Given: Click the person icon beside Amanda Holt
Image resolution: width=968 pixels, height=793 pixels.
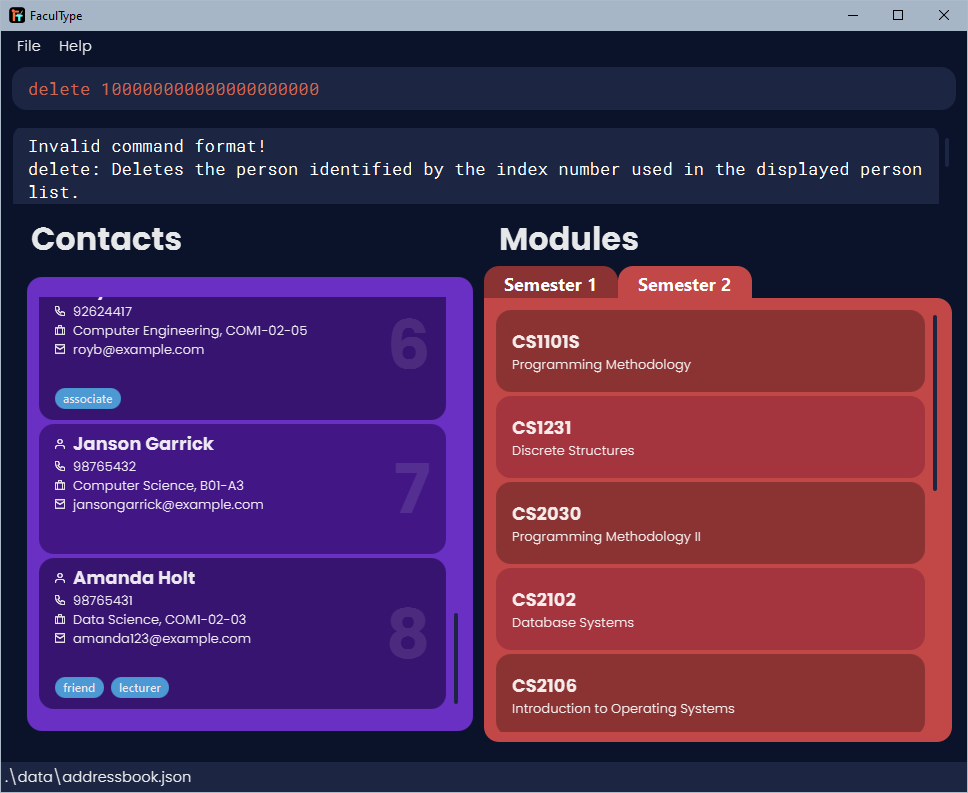Looking at the screenshot, I should [x=60, y=578].
